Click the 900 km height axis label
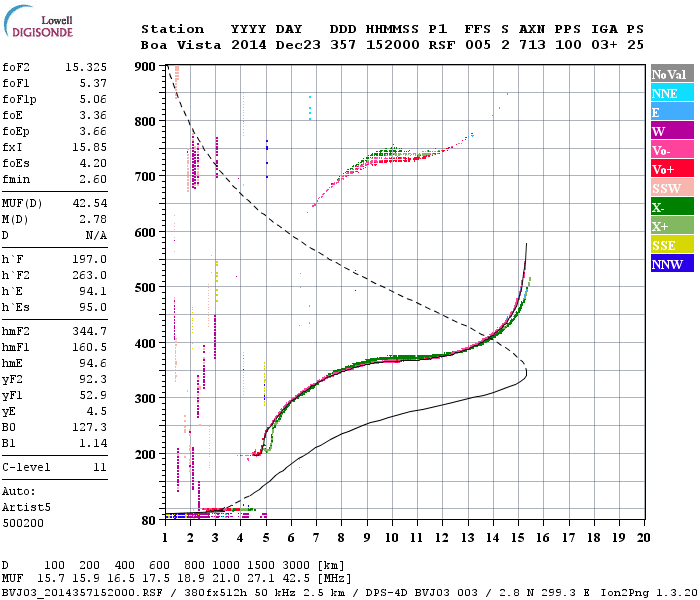700x600 pixels. pyautogui.click(x=145, y=67)
